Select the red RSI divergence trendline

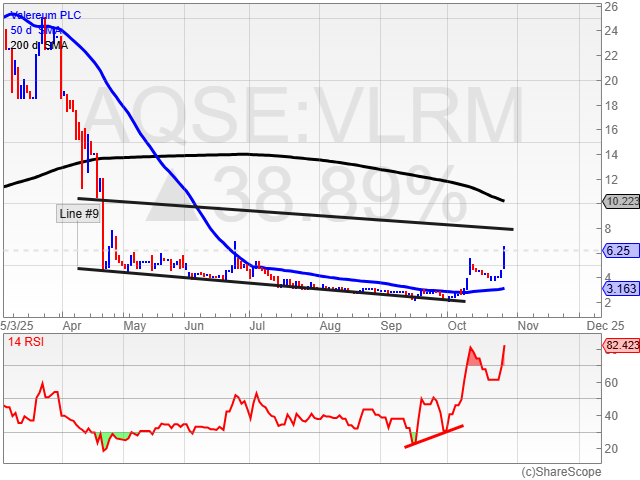434,437
